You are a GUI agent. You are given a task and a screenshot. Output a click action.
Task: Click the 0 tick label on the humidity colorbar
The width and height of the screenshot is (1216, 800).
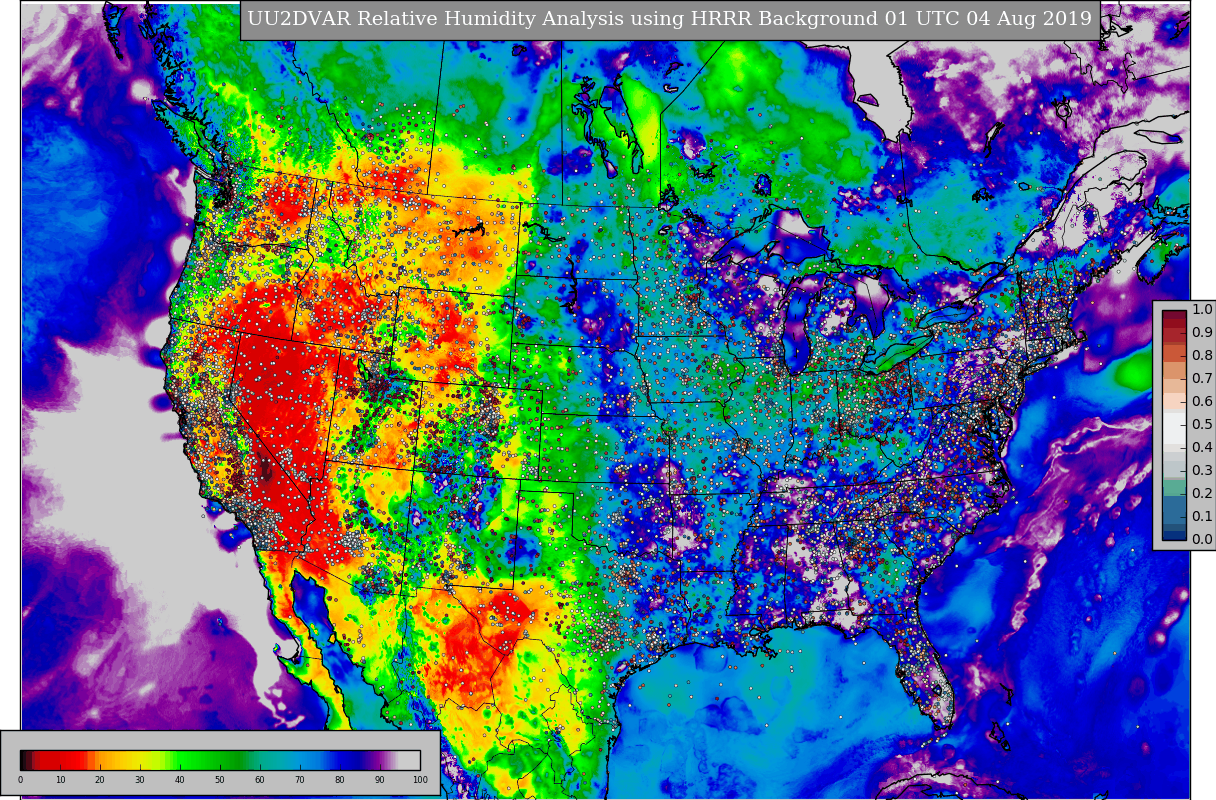pyautogui.click(x=20, y=780)
